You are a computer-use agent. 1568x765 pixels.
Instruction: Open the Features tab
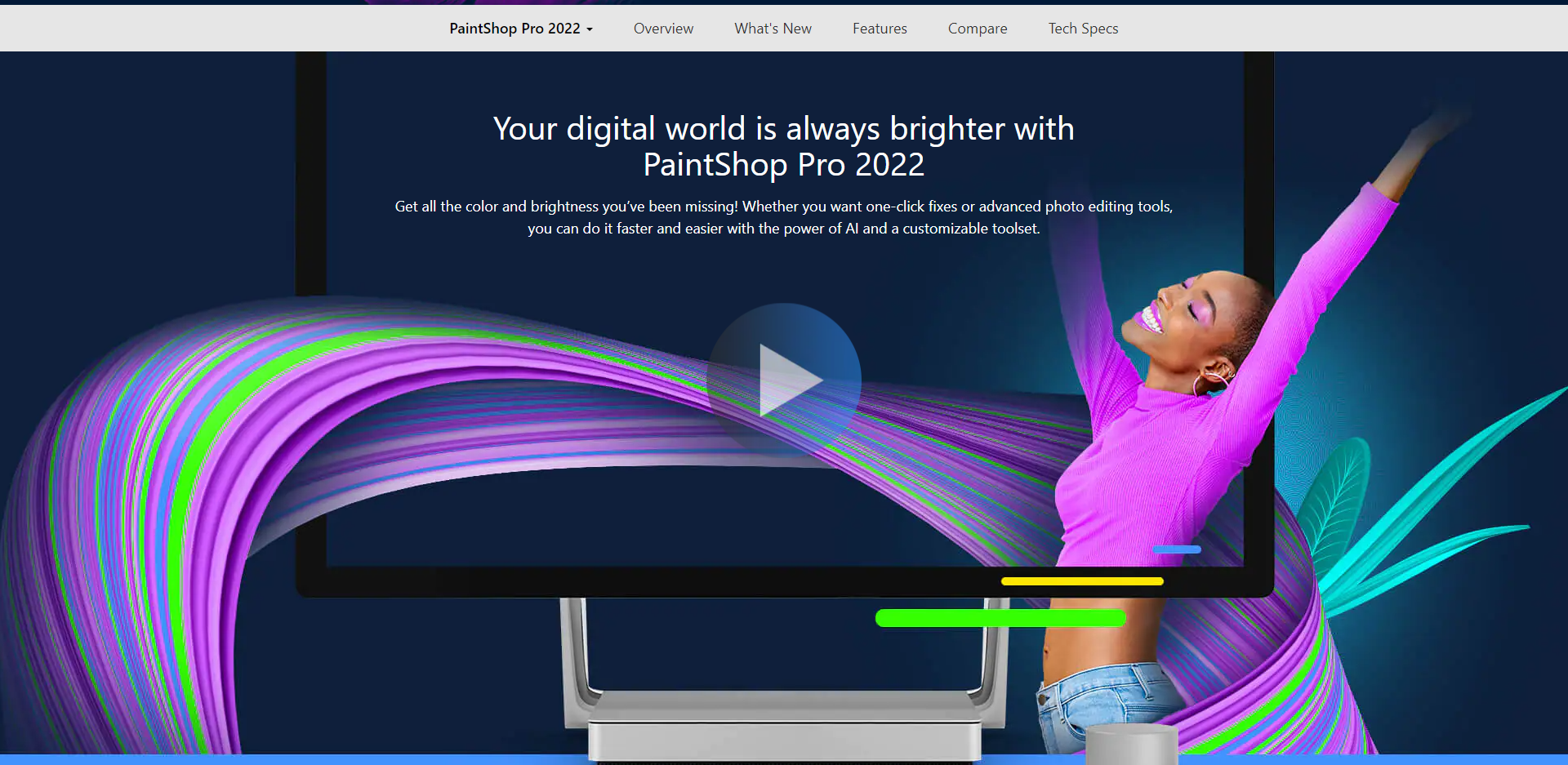(880, 29)
